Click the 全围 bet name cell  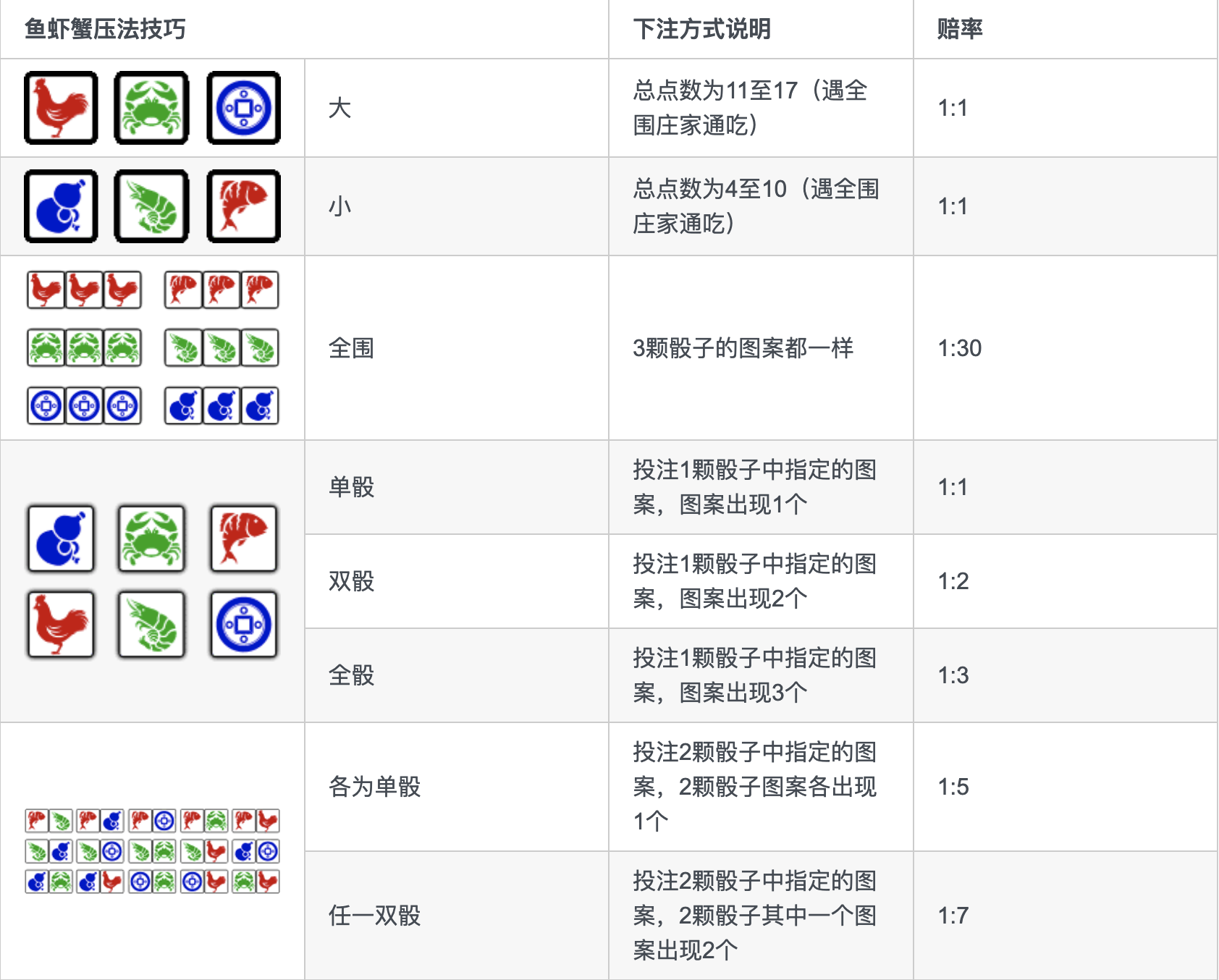click(457, 348)
